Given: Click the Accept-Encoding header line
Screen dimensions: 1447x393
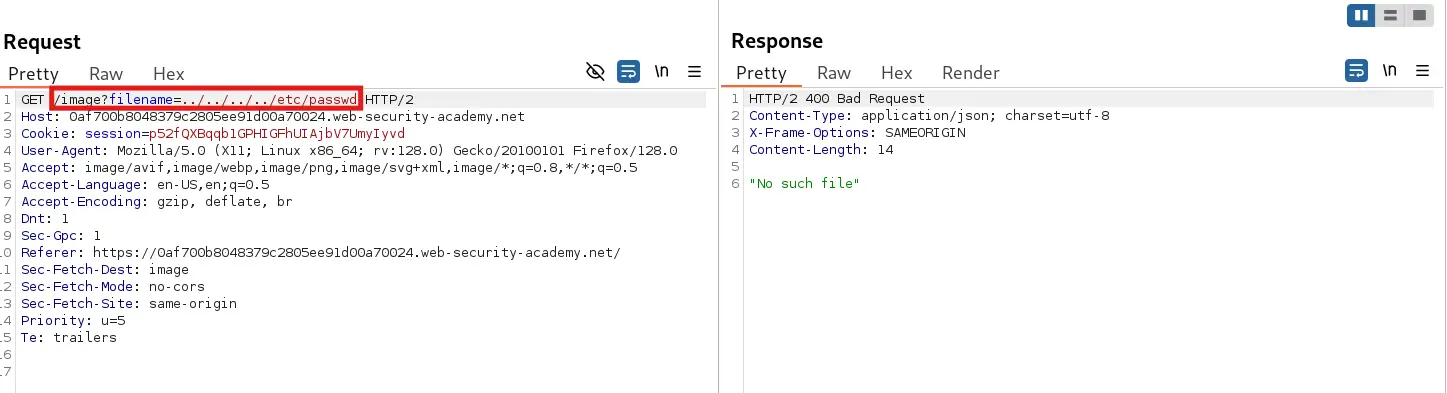Looking at the screenshot, I should [157, 201].
